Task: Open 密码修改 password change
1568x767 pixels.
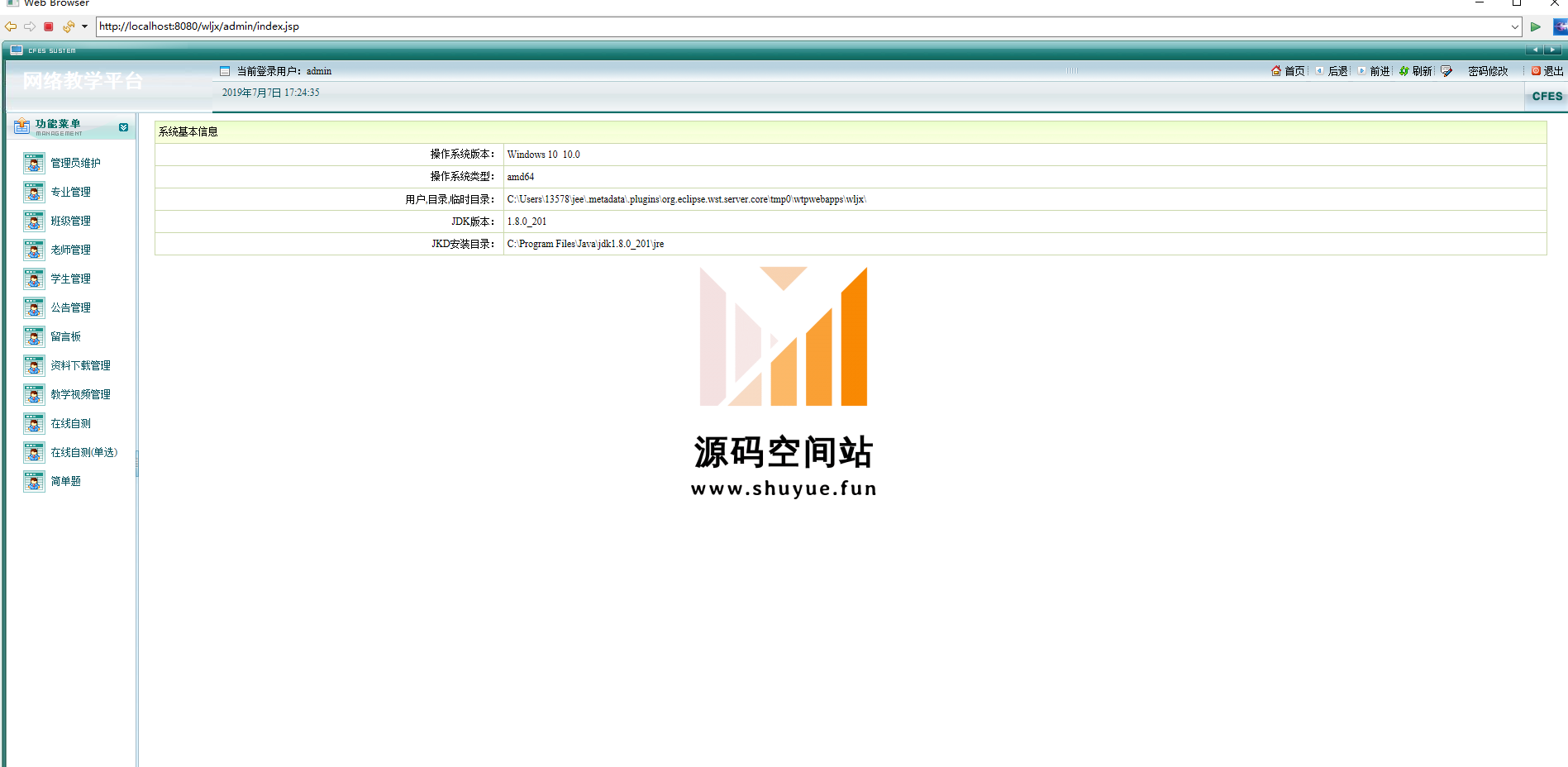Action: (1488, 71)
